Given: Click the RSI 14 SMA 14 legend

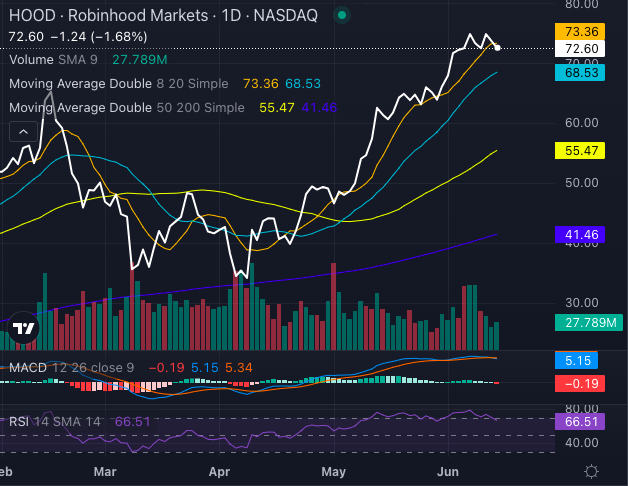Looking at the screenshot, I should [55, 421].
